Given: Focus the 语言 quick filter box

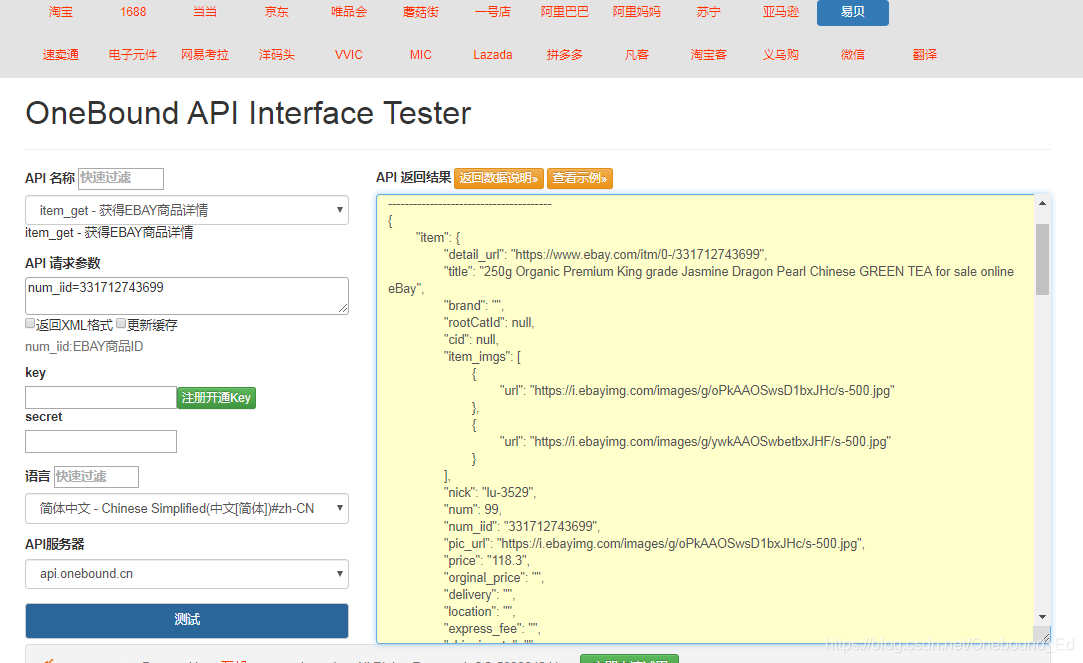Looking at the screenshot, I should [x=97, y=477].
